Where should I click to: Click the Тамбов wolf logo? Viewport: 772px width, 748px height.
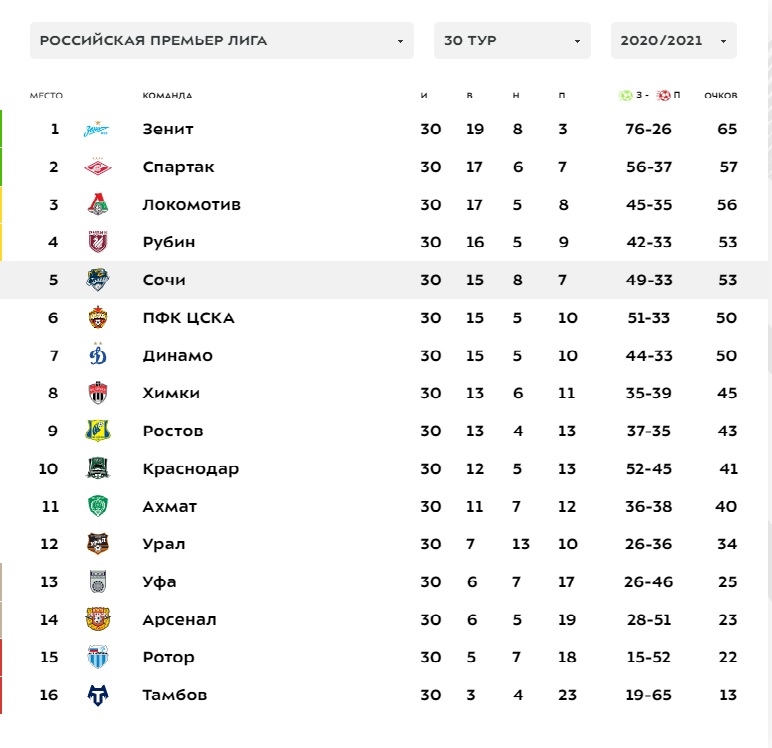tap(97, 695)
